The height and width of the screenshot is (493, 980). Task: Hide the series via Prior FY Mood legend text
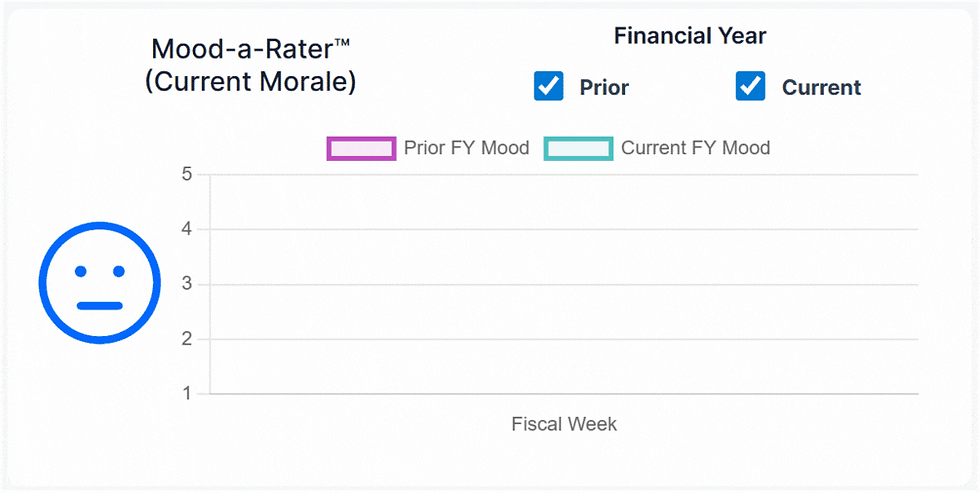point(466,148)
